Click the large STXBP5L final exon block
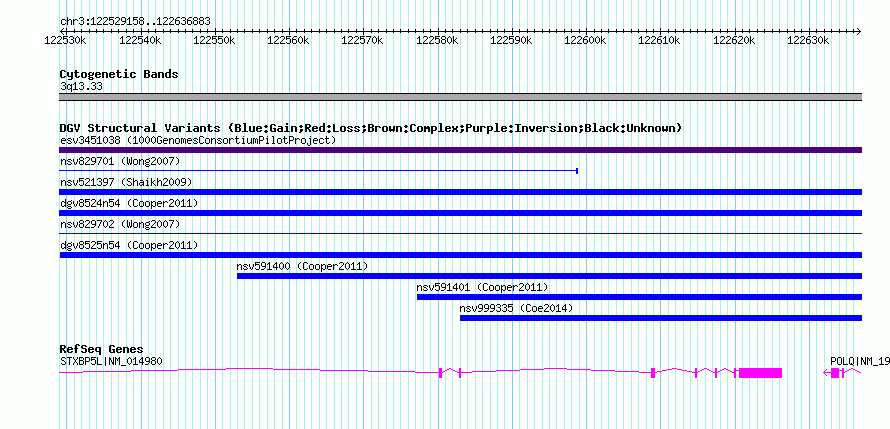Image resolution: width=890 pixels, height=429 pixels. [760, 373]
